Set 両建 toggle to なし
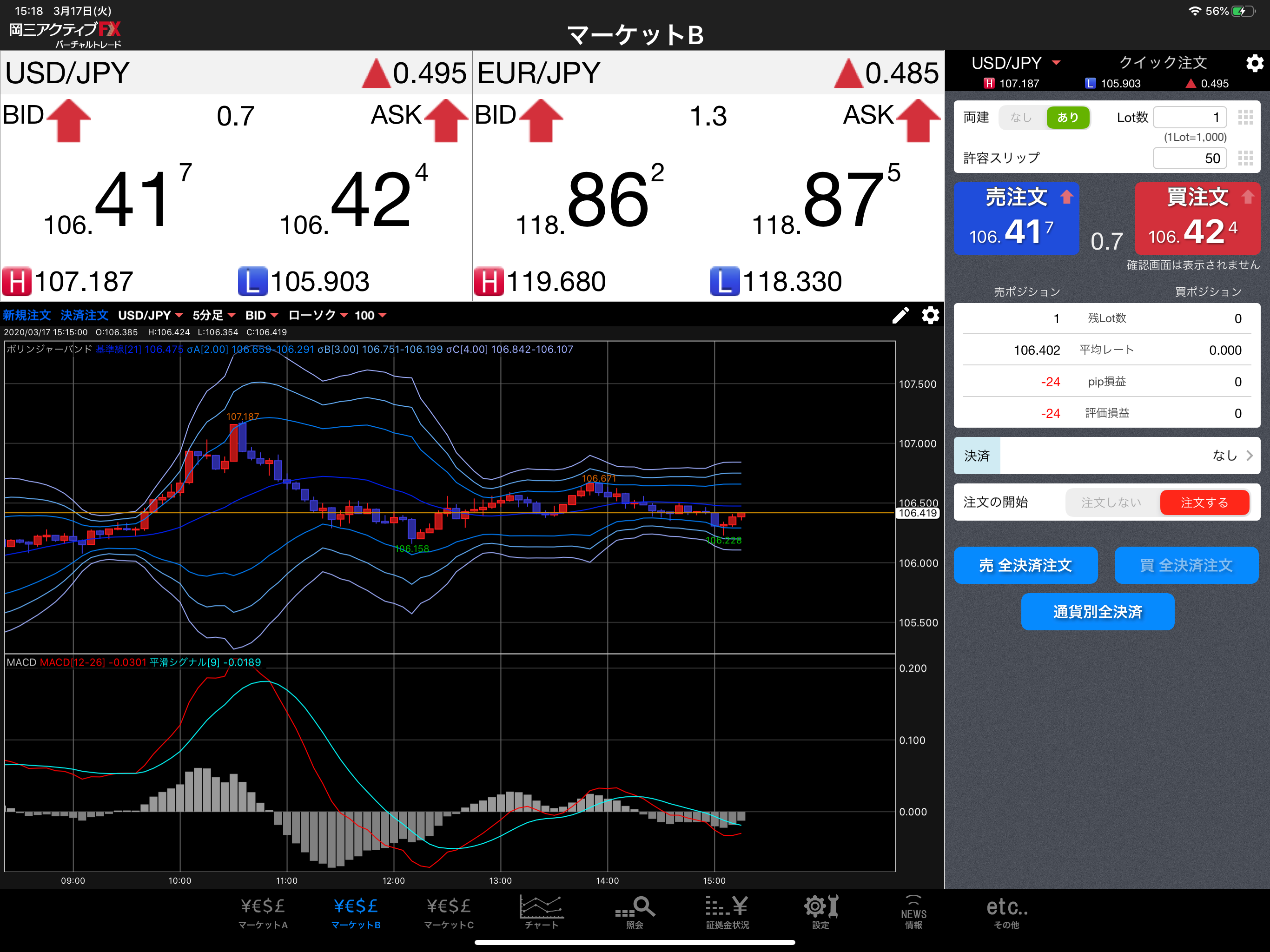 [x=1021, y=118]
